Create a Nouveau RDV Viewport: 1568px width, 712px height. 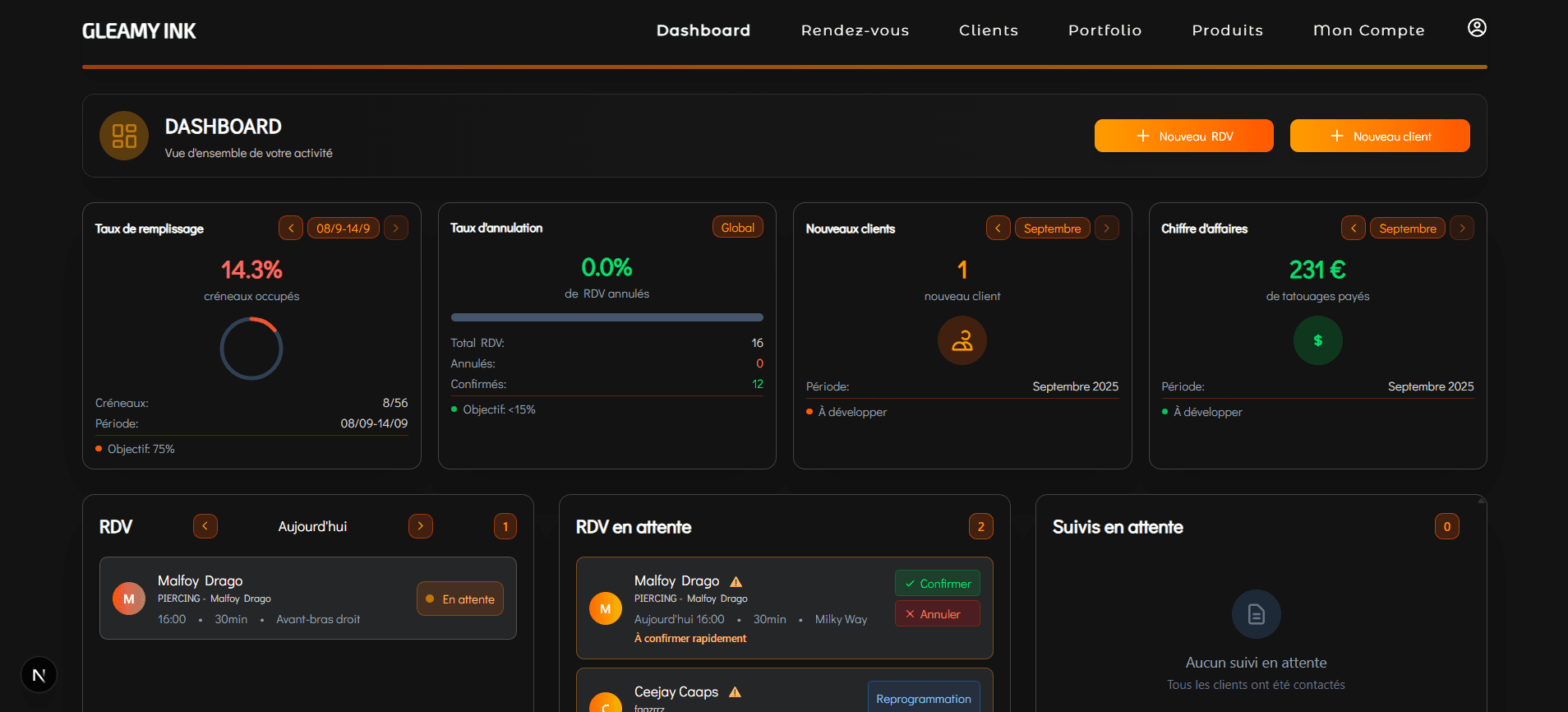(1183, 136)
